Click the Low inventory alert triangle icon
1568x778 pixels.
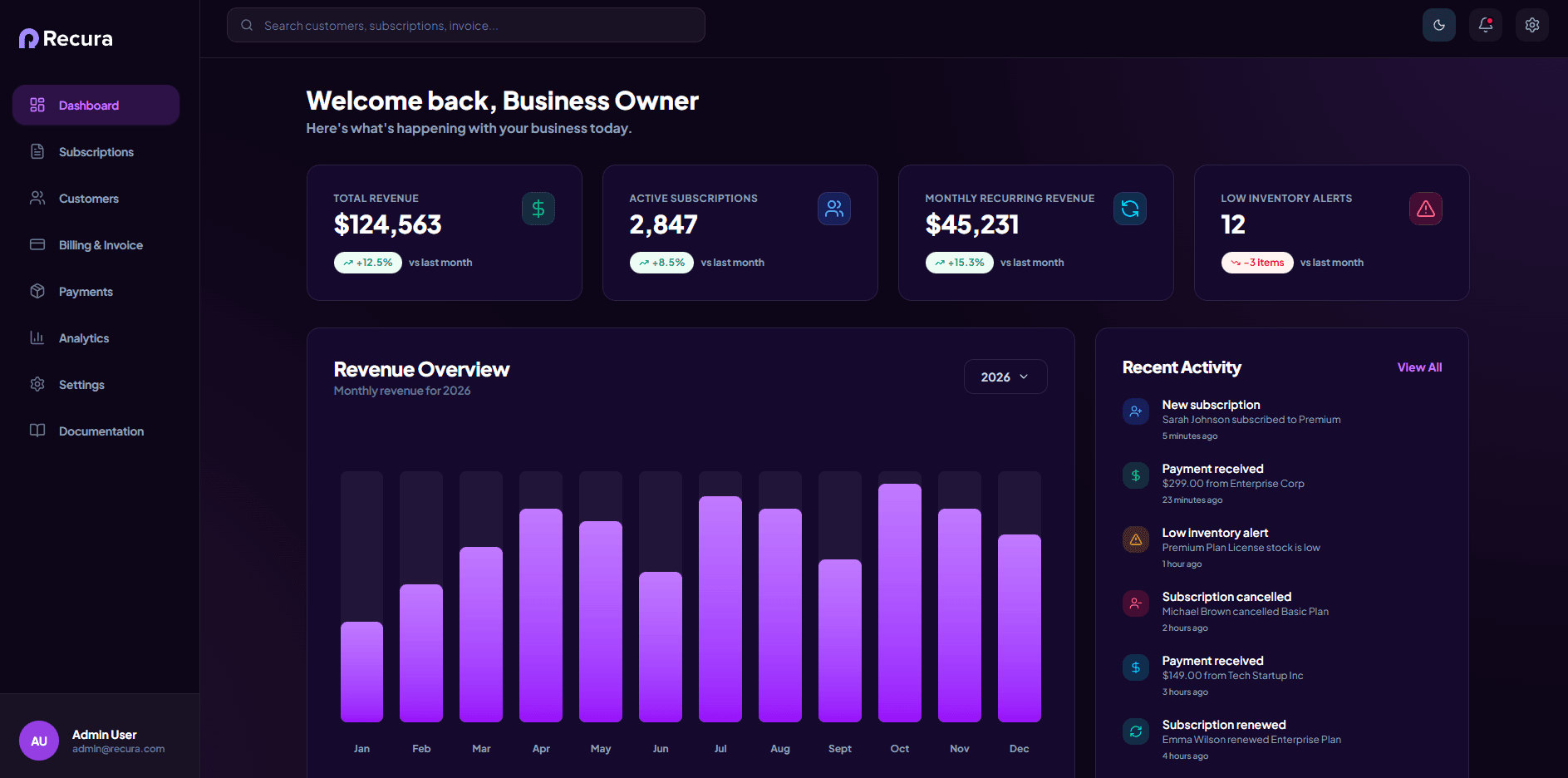[x=1136, y=539]
